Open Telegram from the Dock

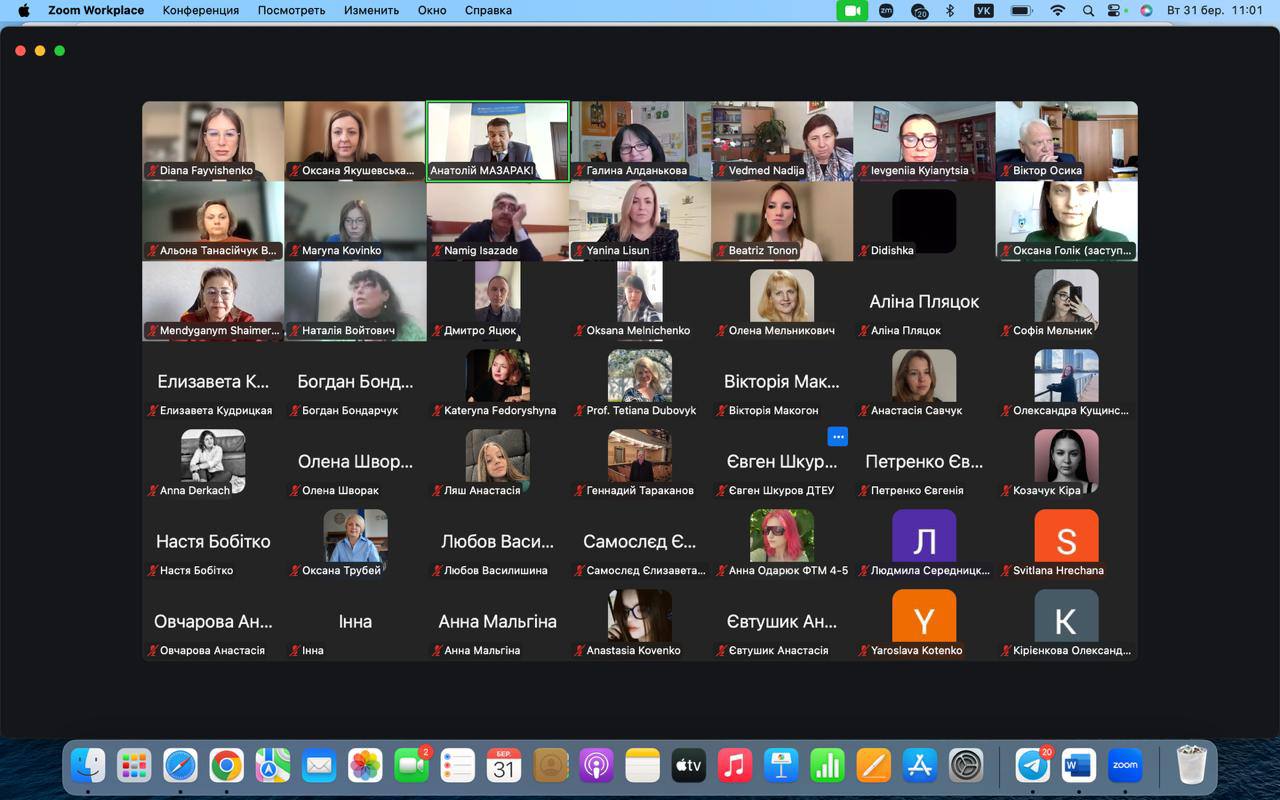[x=1033, y=766]
